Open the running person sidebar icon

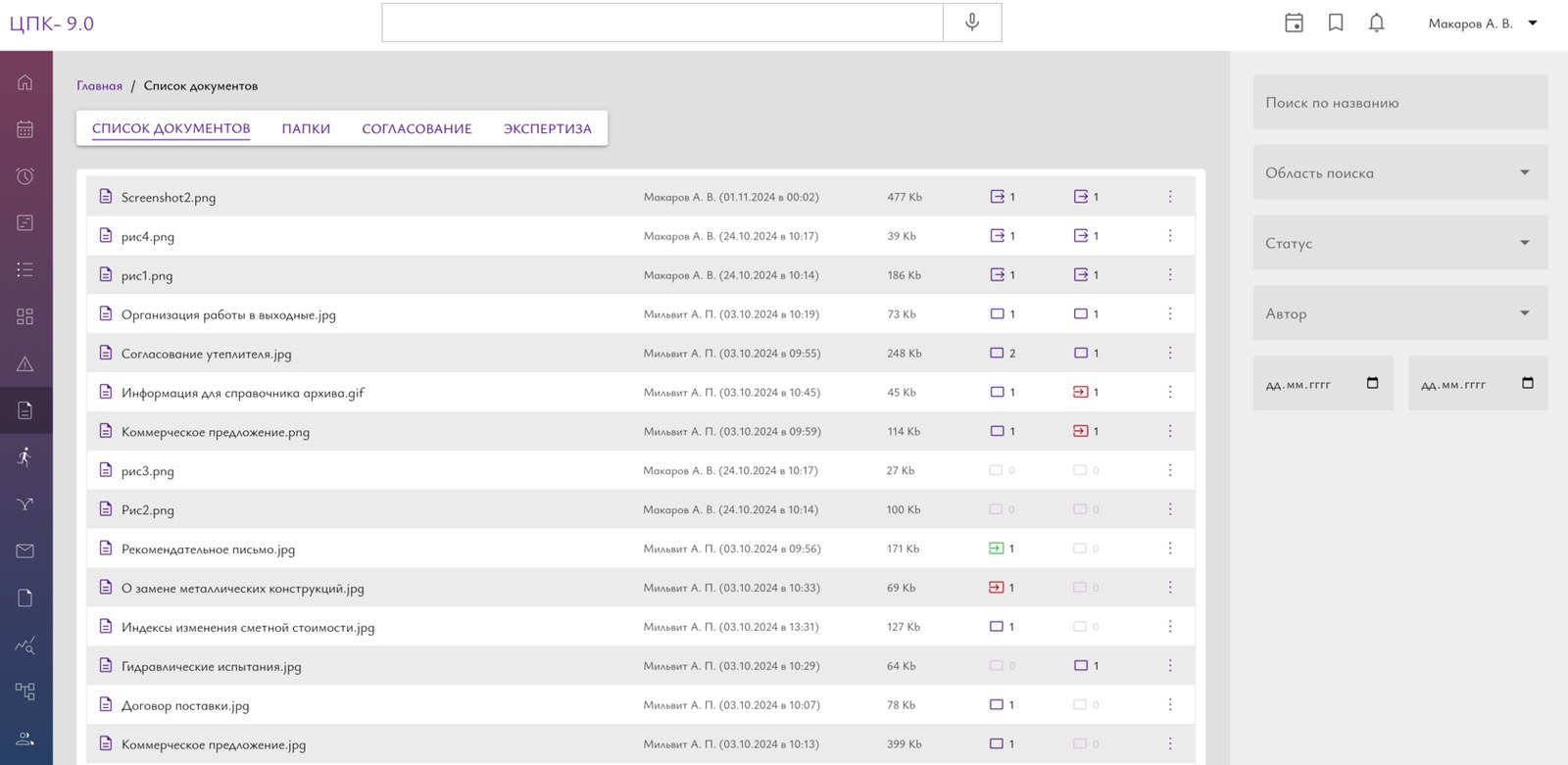(25, 456)
